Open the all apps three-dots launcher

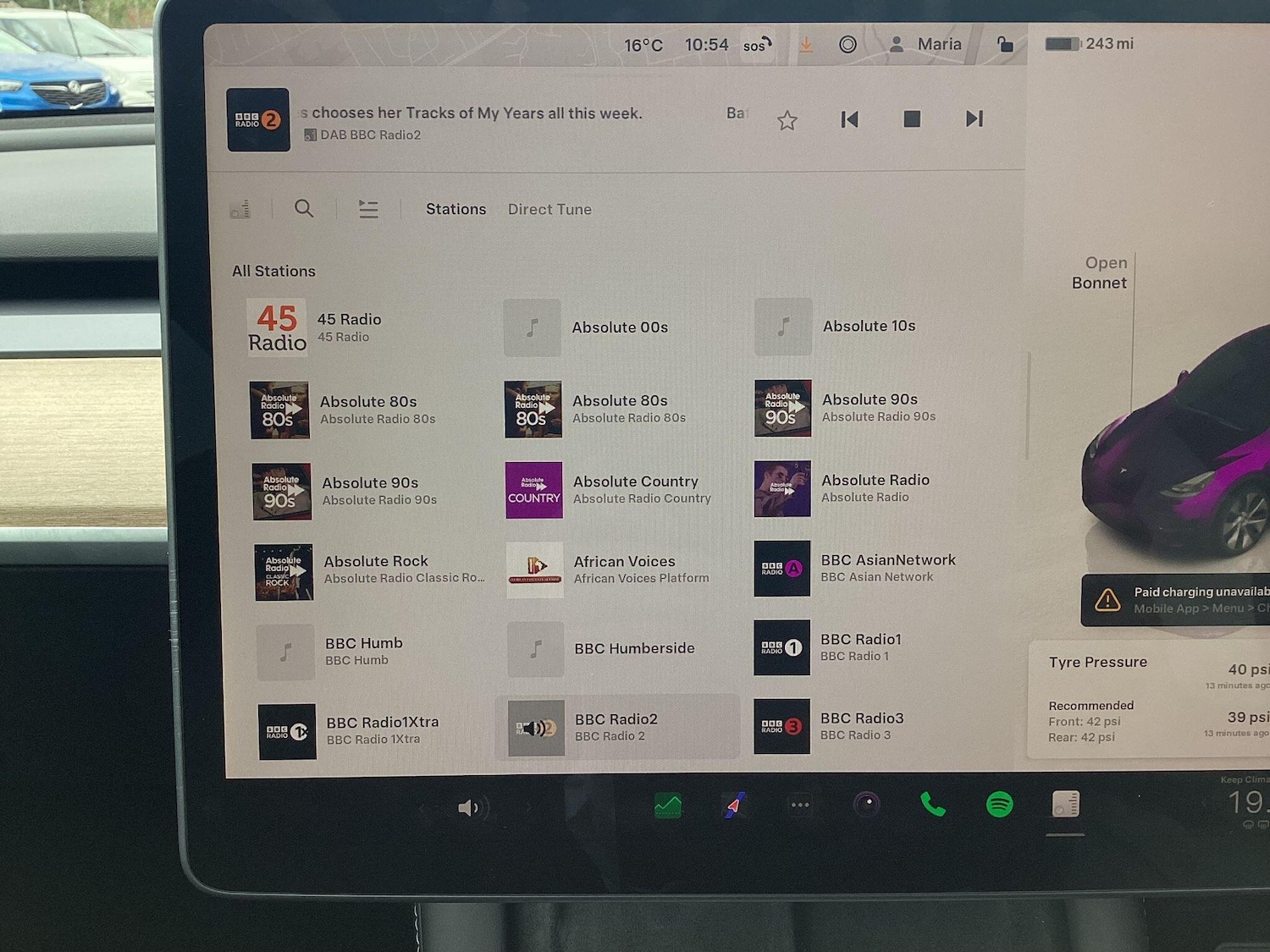click(800, 805)
